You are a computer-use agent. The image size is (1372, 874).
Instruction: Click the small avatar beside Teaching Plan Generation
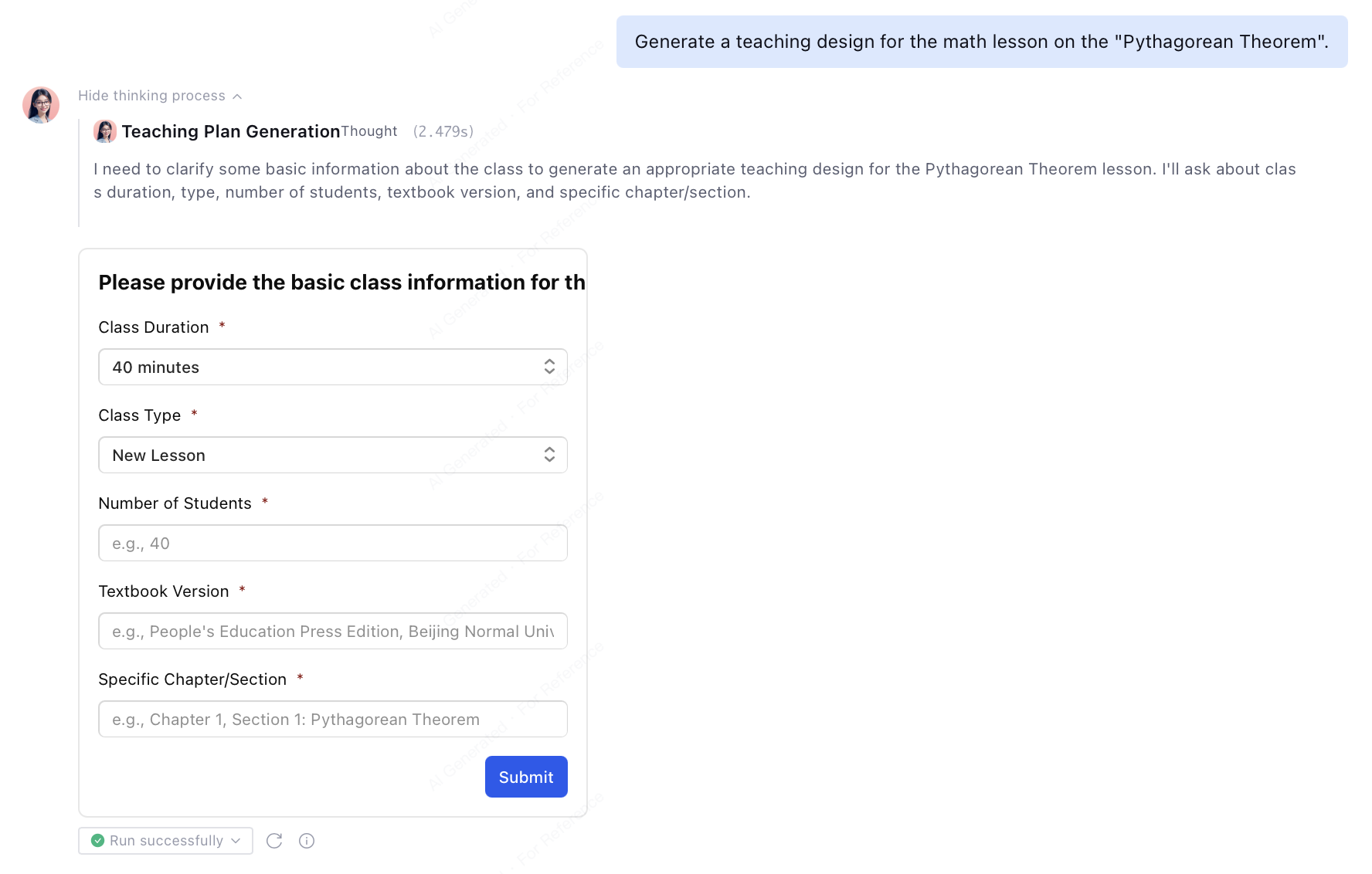point(105,131)
